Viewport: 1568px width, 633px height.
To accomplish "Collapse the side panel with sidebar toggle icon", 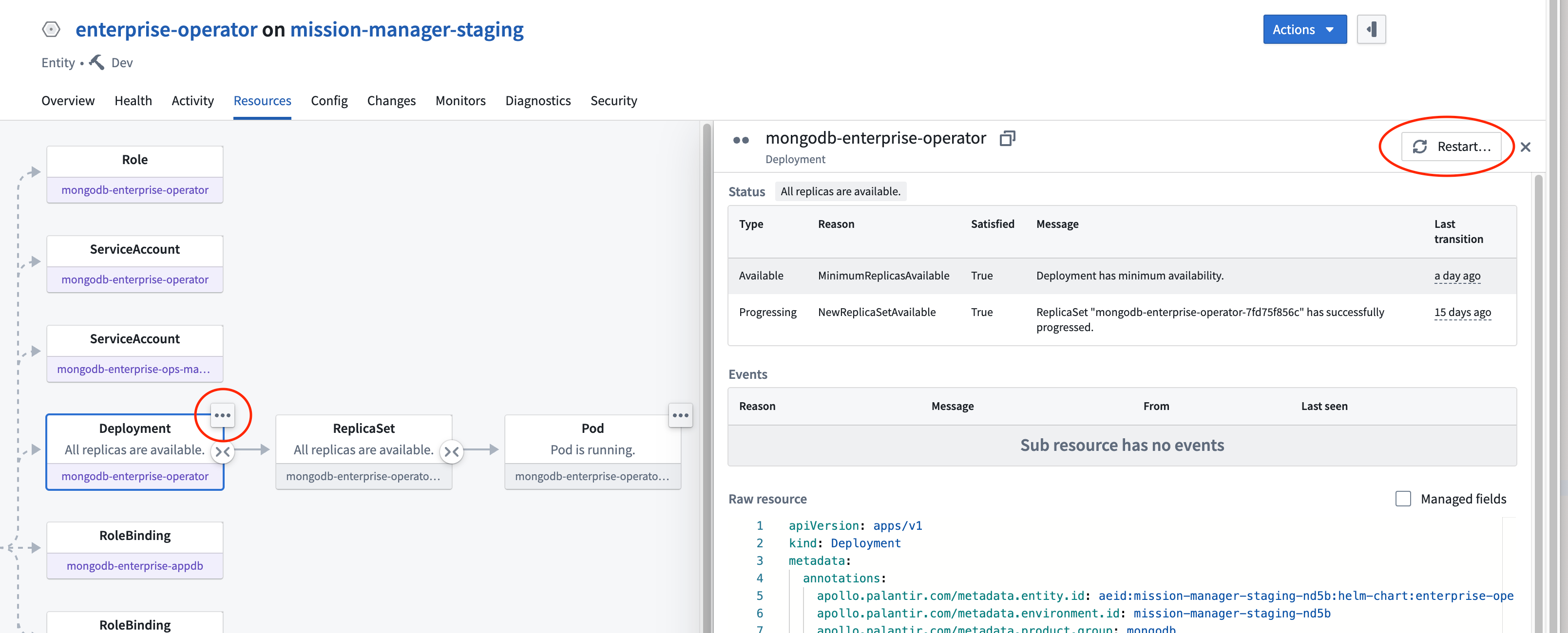I will click(1371, 29).
